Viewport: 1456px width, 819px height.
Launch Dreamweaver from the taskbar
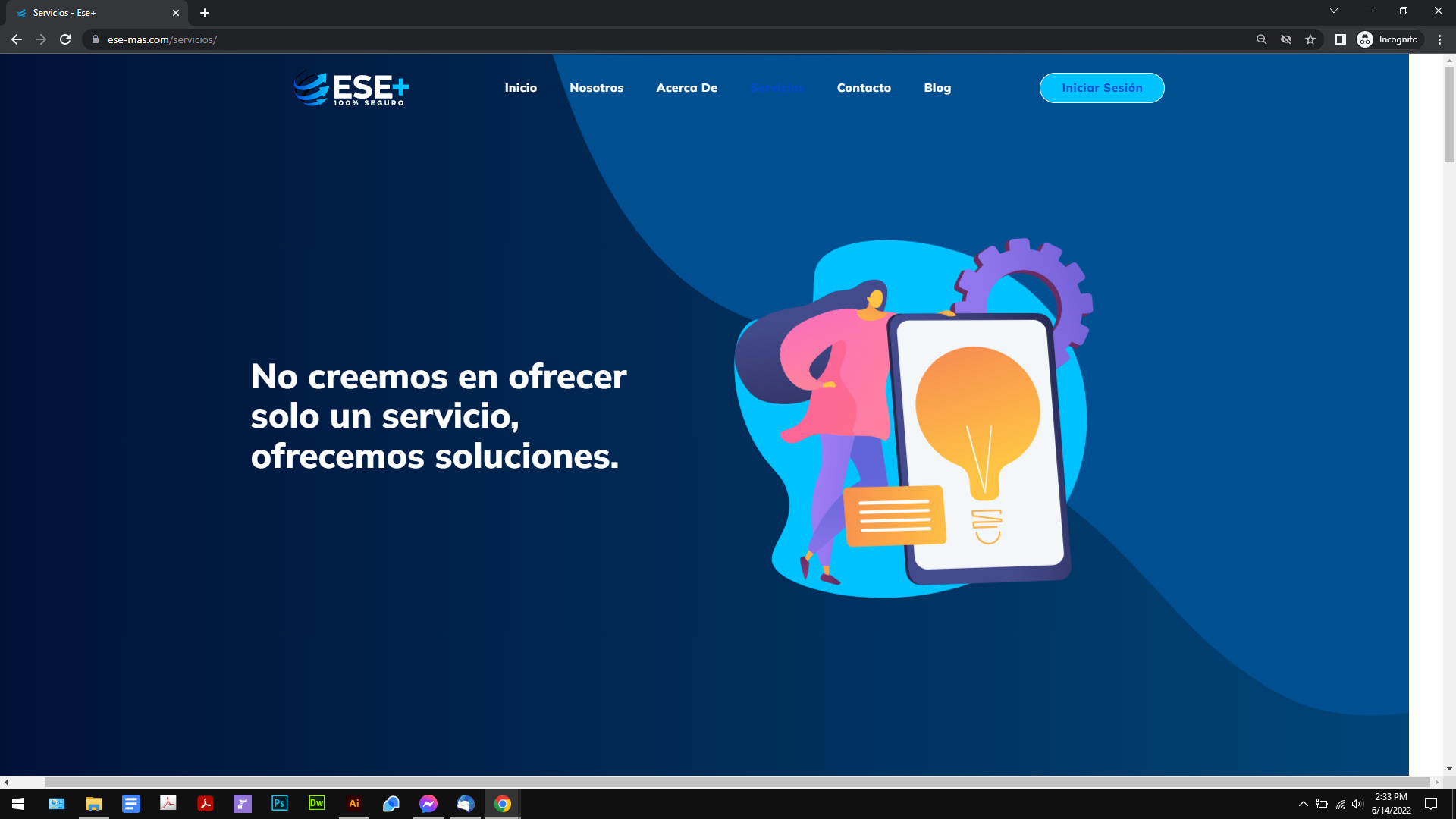tap(316, 803)
